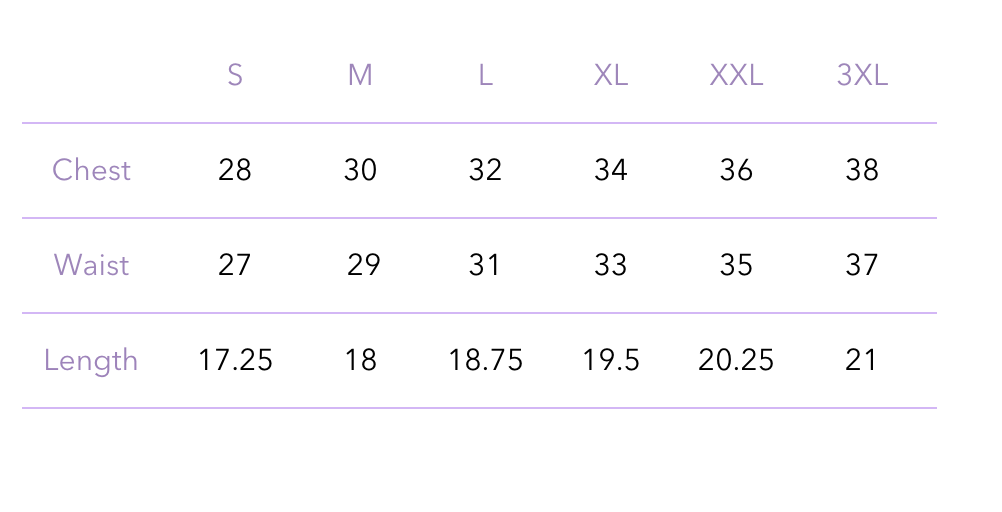Click the Length row label
The image size is (1002, 512).
[x=91, y=360]
